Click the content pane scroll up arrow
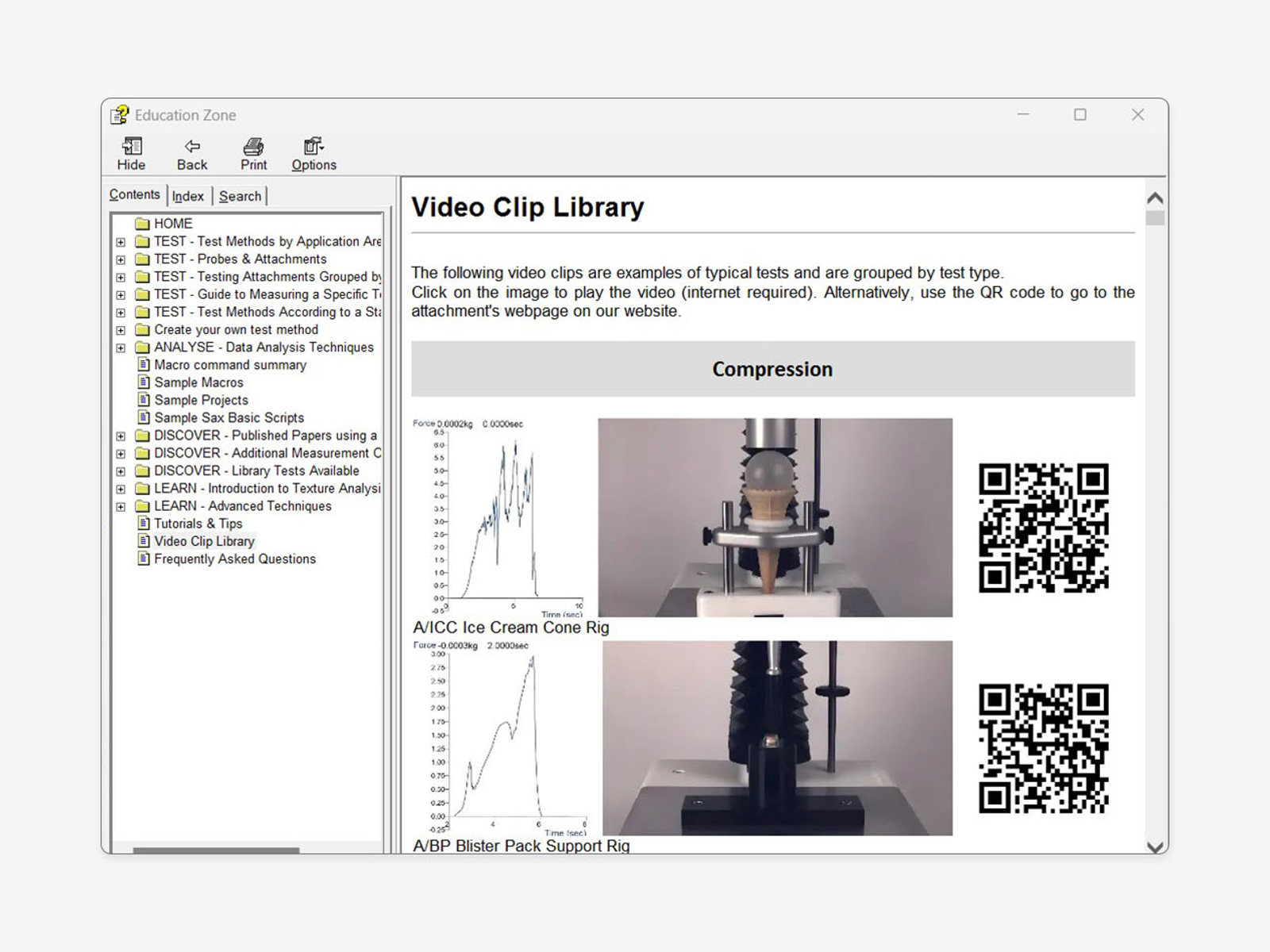The image size is (1270, 952). coord(1155,198)
